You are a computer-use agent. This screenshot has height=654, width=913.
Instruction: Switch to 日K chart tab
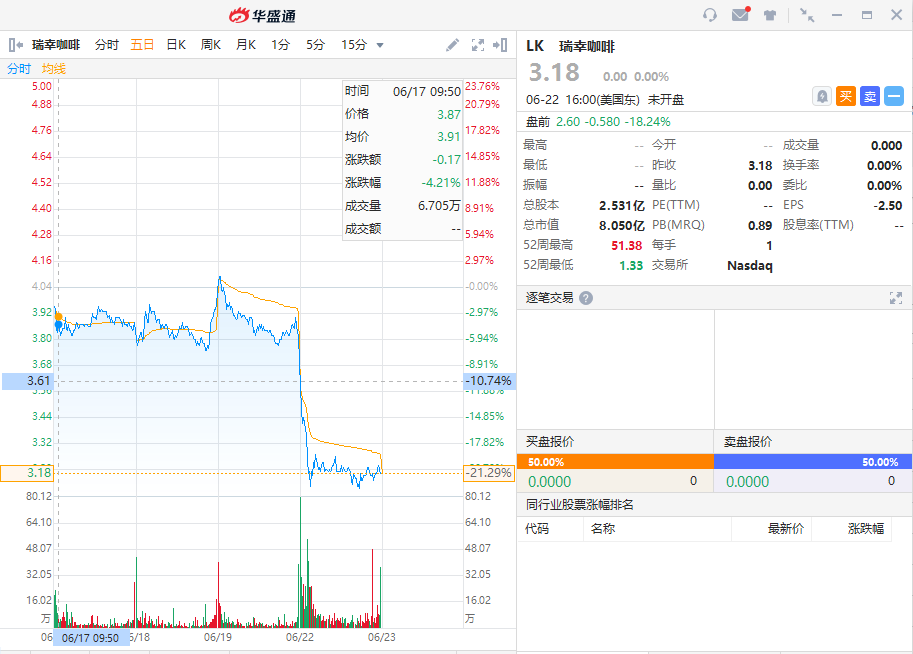[176, 45]
